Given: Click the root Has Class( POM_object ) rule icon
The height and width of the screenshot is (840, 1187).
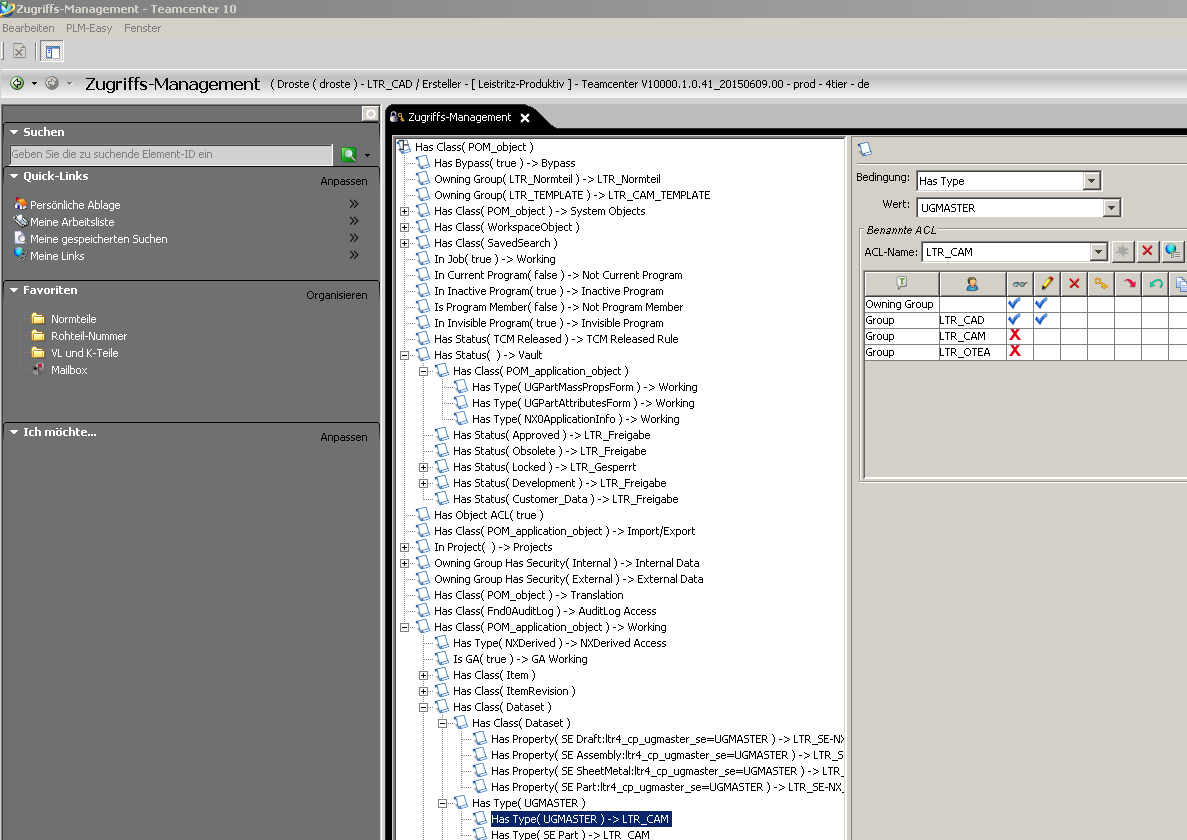Looking at the screenshot, I should pos(404,147).
